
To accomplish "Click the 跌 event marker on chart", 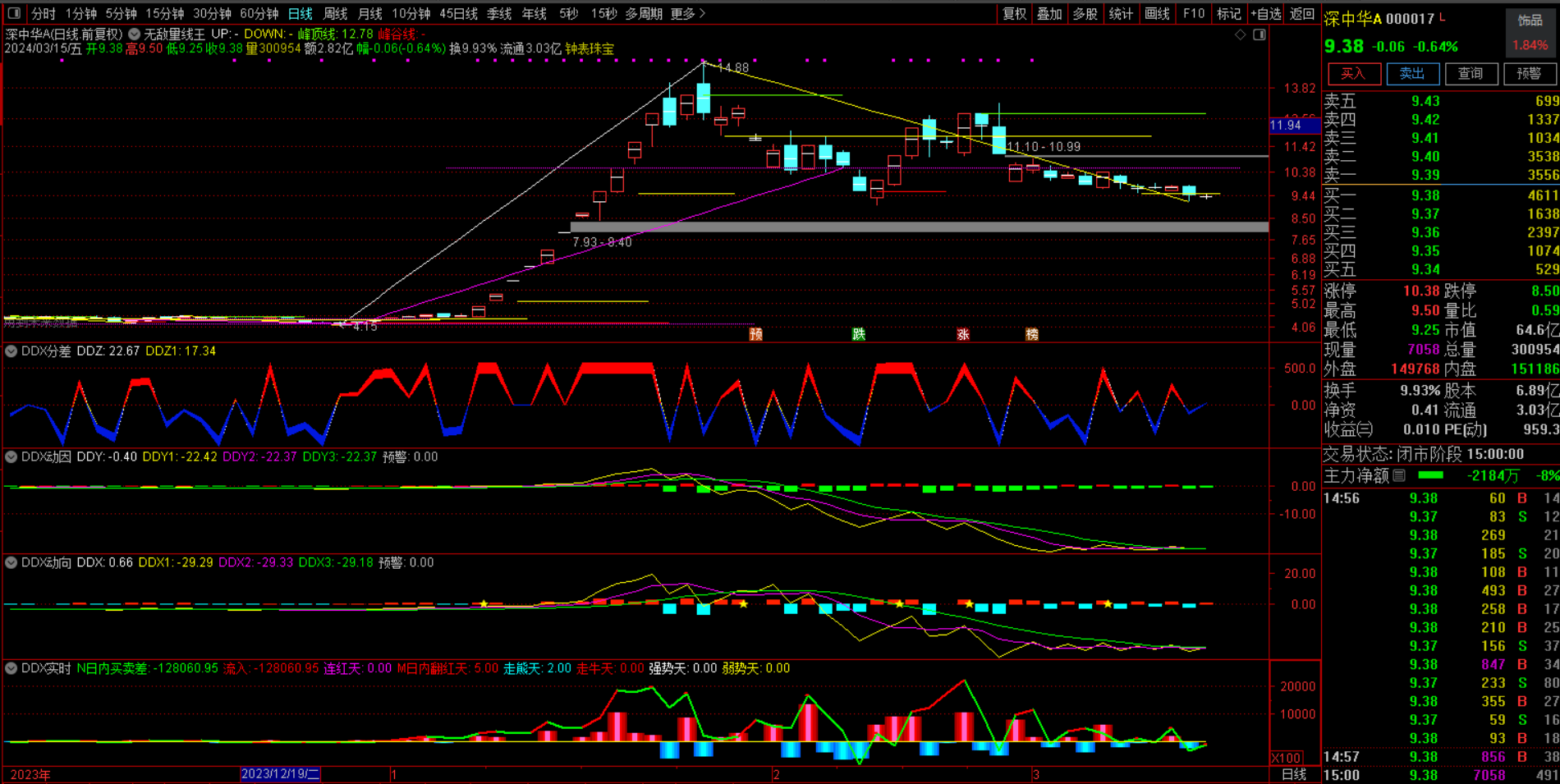I will (859, 334).
